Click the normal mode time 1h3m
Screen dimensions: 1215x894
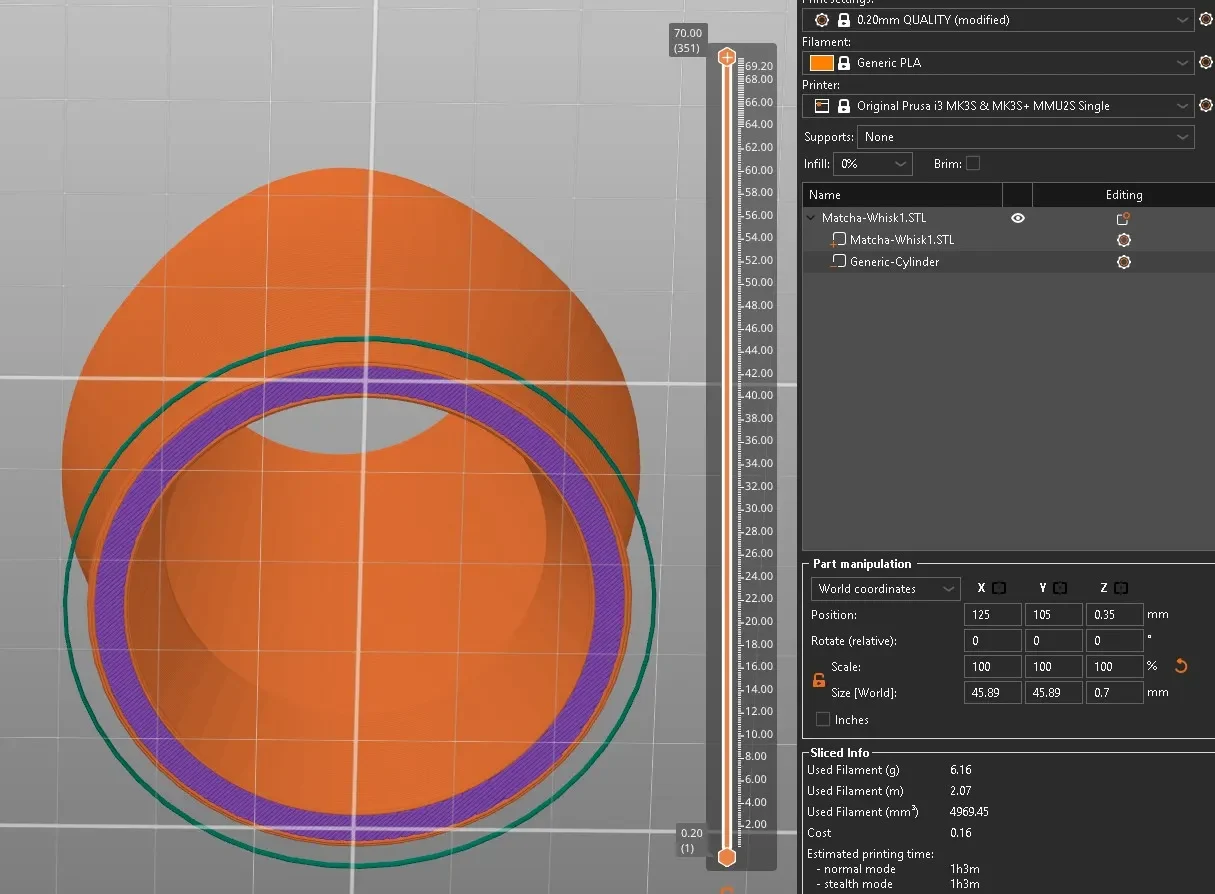coord(965,869)
